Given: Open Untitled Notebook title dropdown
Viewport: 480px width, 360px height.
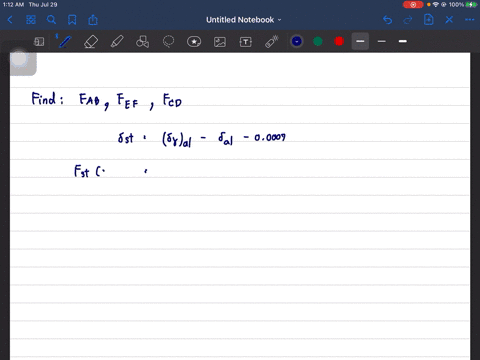Looking at the screenshot, I should [x=244, y=20].
